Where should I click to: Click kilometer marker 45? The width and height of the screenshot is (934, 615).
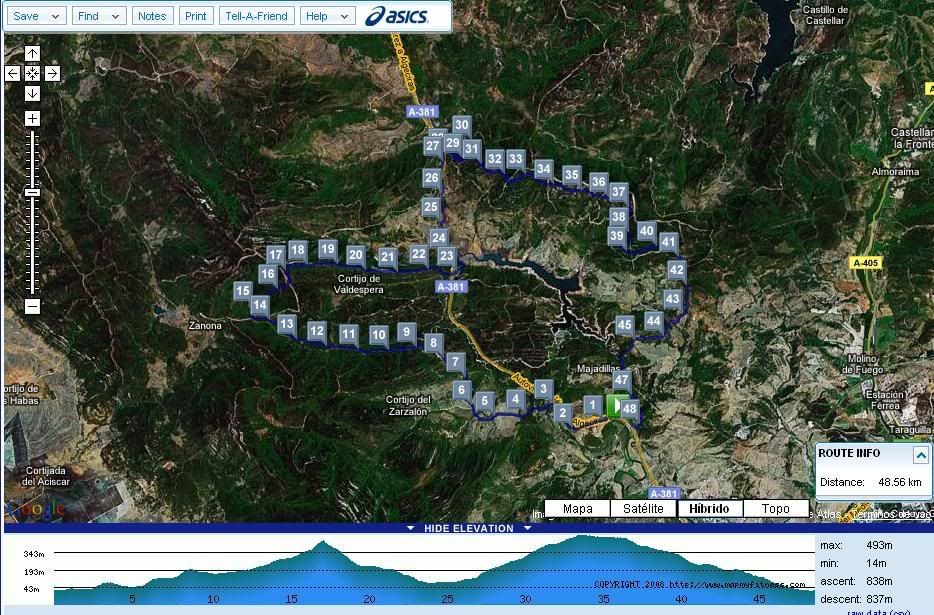[624, 325]
